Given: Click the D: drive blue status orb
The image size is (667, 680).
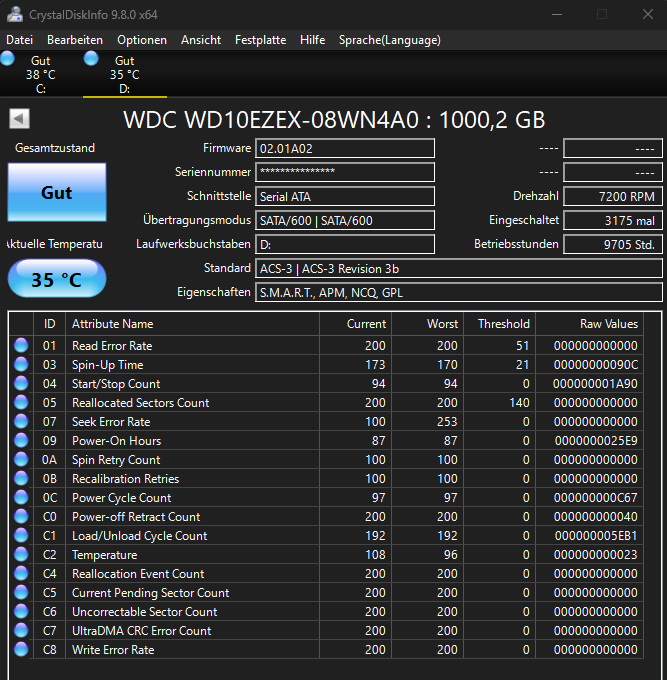Looking at the screenshot, I should pos(91,58).
